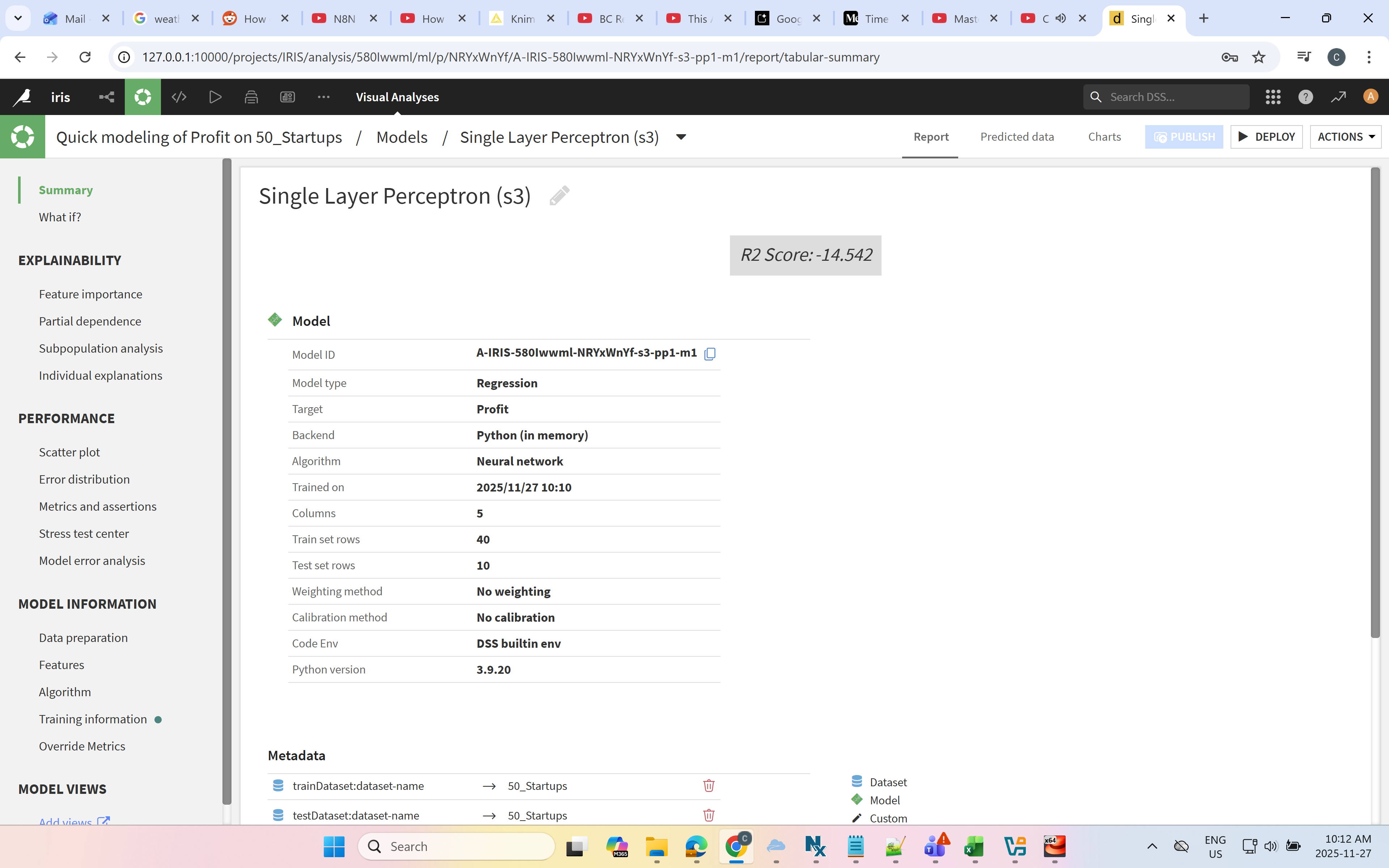Open the Models breadcrumb link
Screen dimensions: 1389x868
point(402,137)
